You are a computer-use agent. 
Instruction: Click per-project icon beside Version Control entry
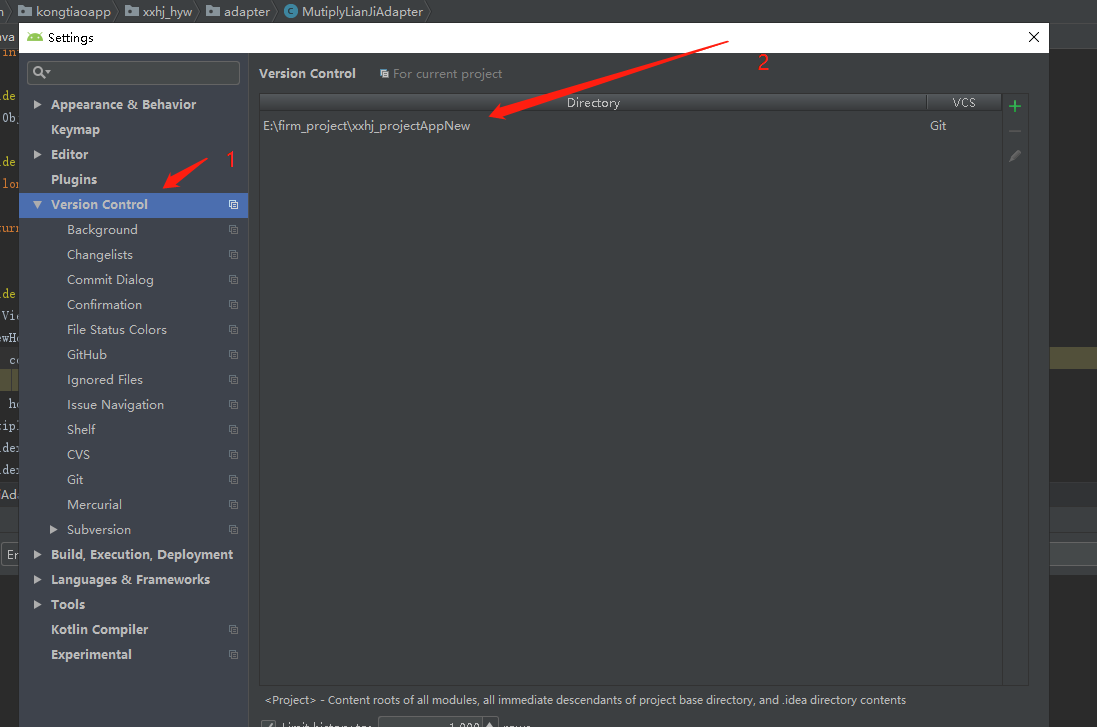234,204
